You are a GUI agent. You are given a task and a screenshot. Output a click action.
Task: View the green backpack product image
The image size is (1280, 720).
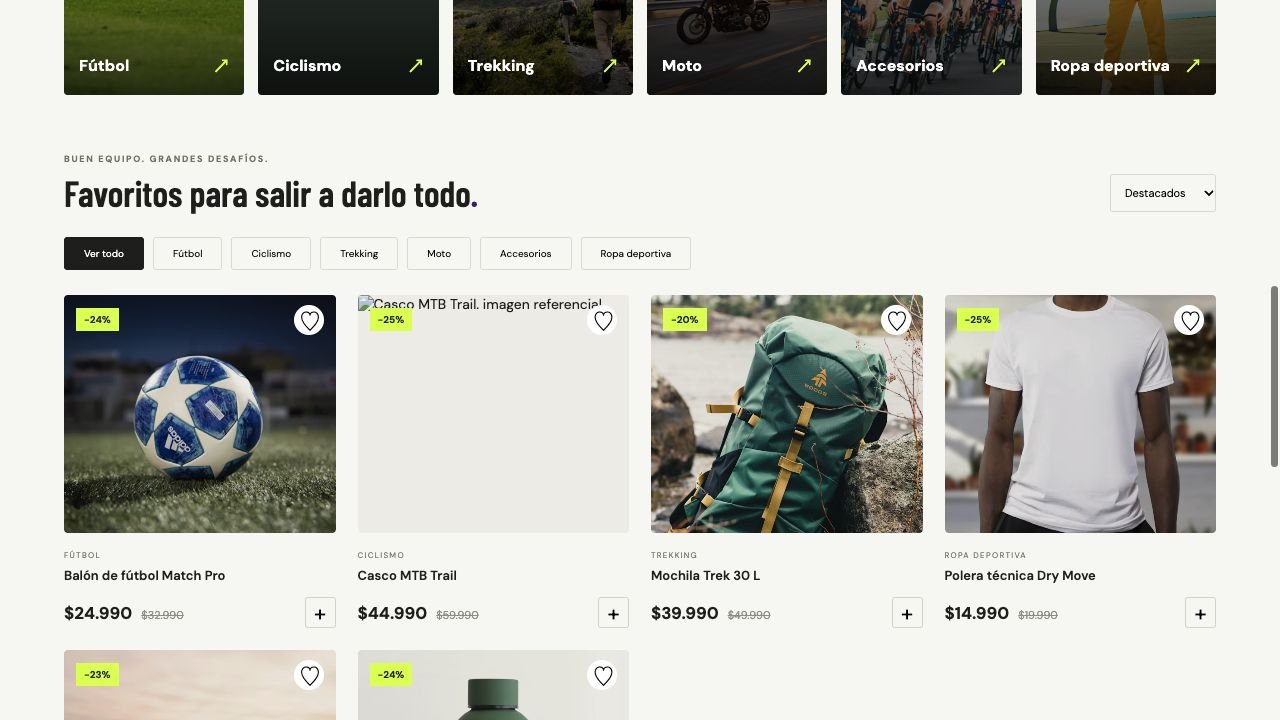tap(787, 414)
